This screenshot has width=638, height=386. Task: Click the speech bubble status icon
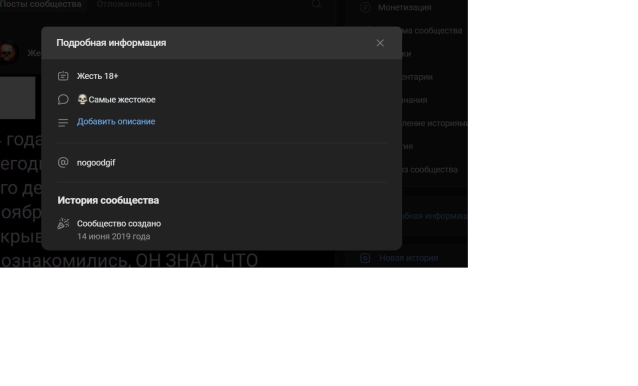click(x=63, y=100)
